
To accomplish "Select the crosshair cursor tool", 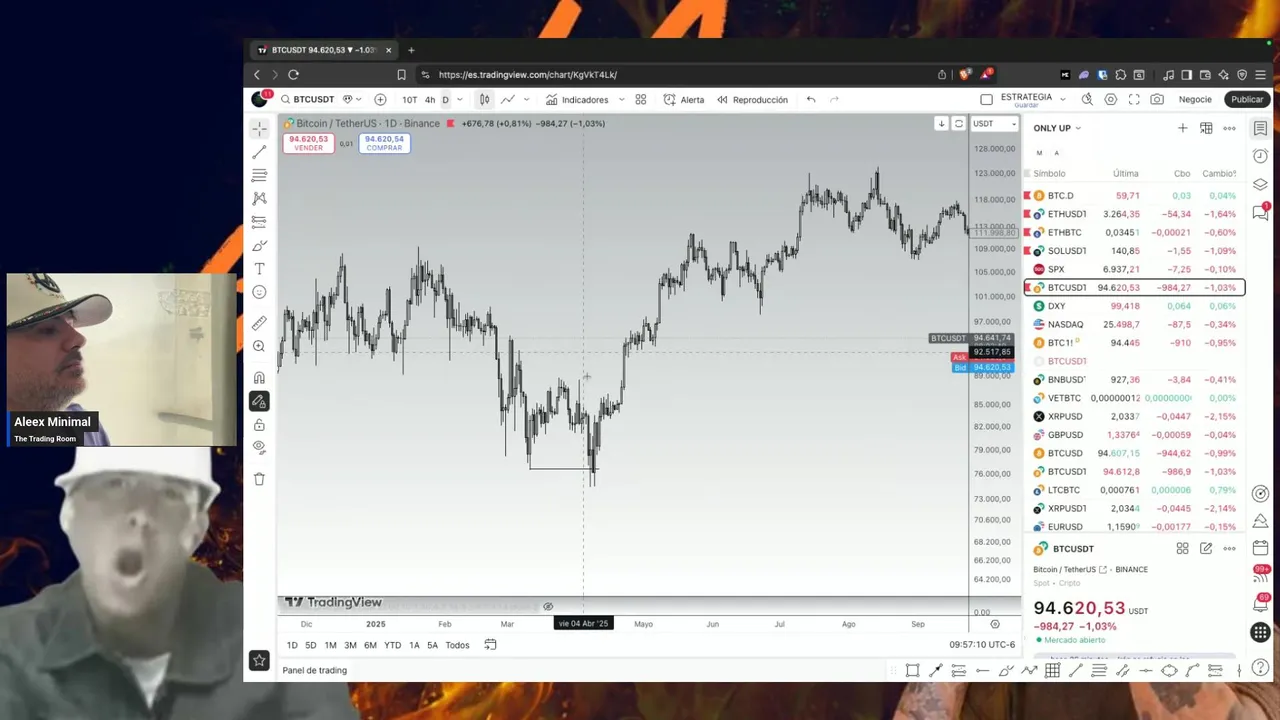I will pyautogui.click(x=259, y=129).
